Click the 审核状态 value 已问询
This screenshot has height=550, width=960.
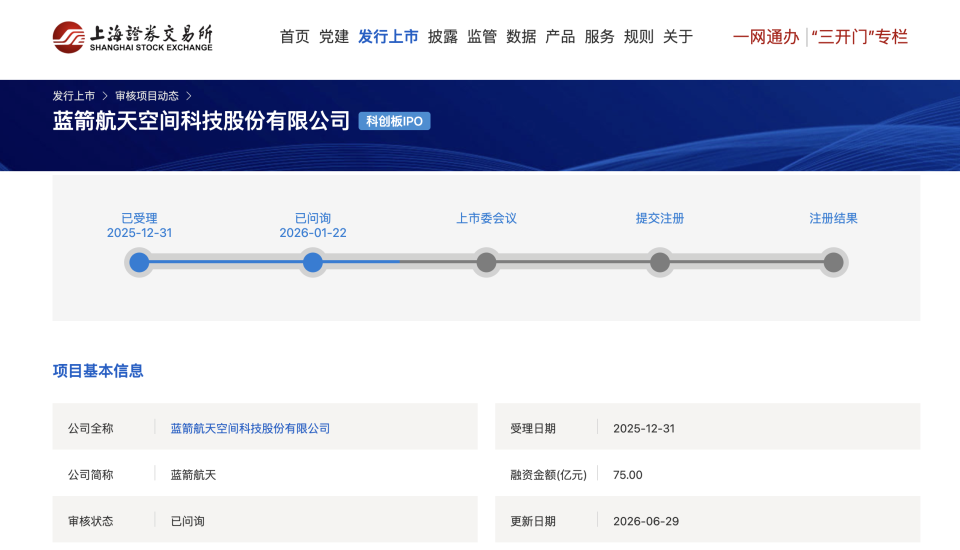point(187,521)
